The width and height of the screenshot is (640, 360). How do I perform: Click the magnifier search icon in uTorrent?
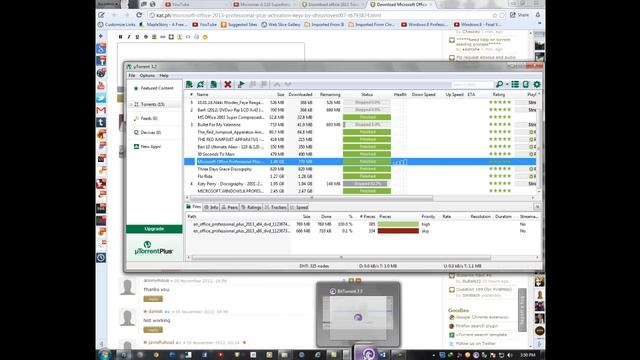[x=499, y=84]
